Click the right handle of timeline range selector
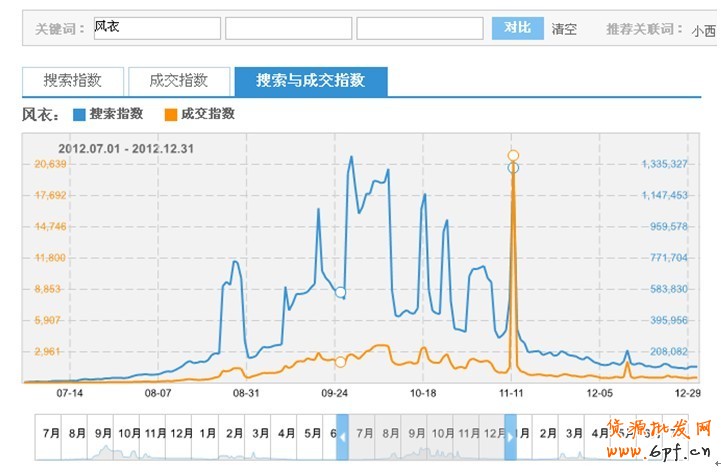The width and height of the screenshot is (721, 473). tap(510, 437)
